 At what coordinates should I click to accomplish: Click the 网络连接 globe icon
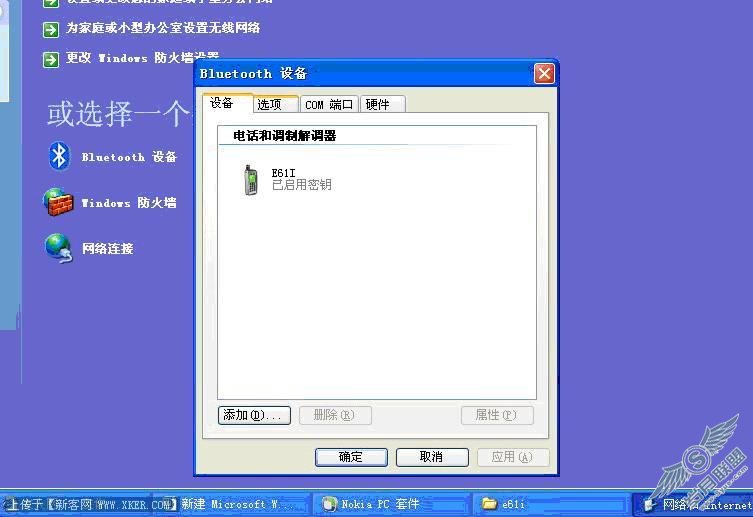[59, 248]
